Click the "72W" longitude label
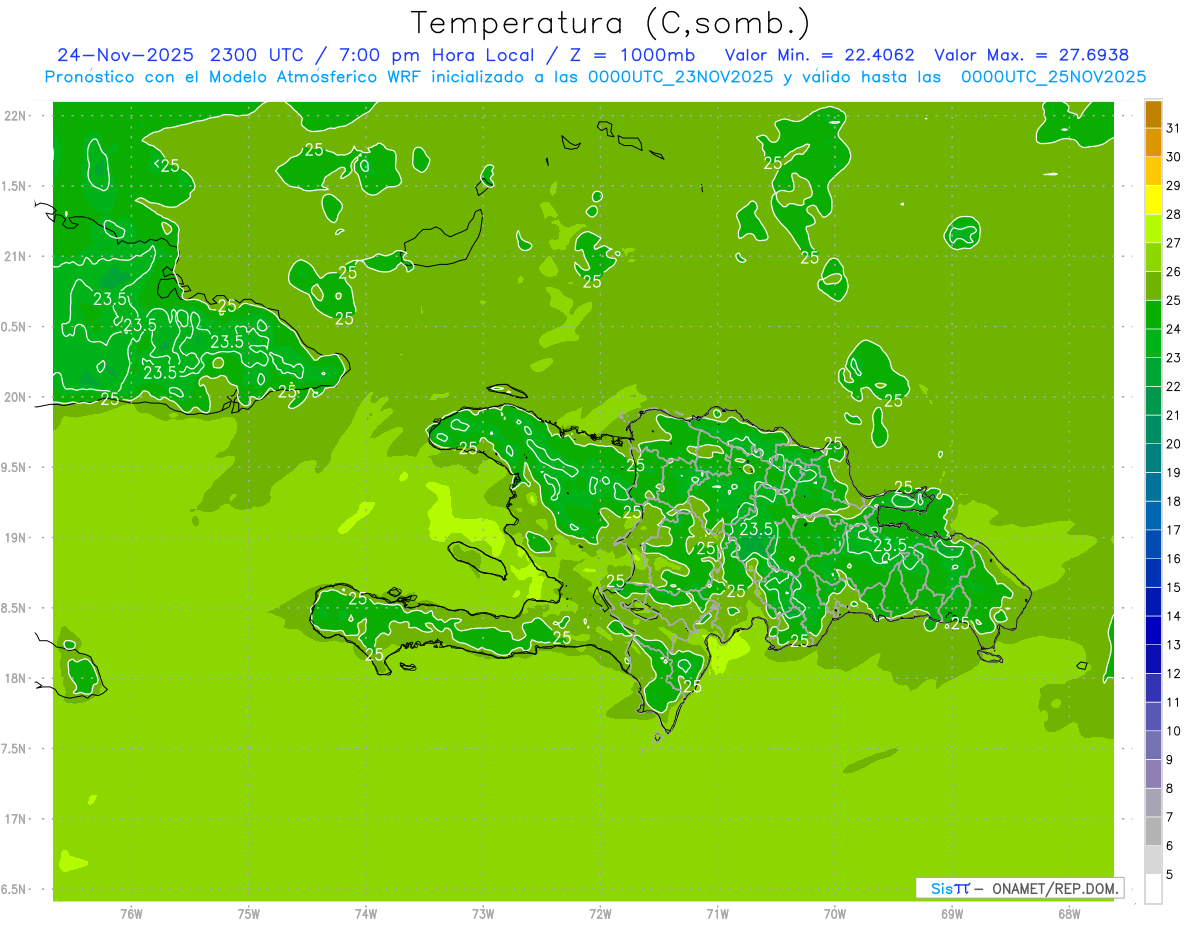Image resolution: width=1200 pixels, height=927 pixels. (x=600, y=914)
